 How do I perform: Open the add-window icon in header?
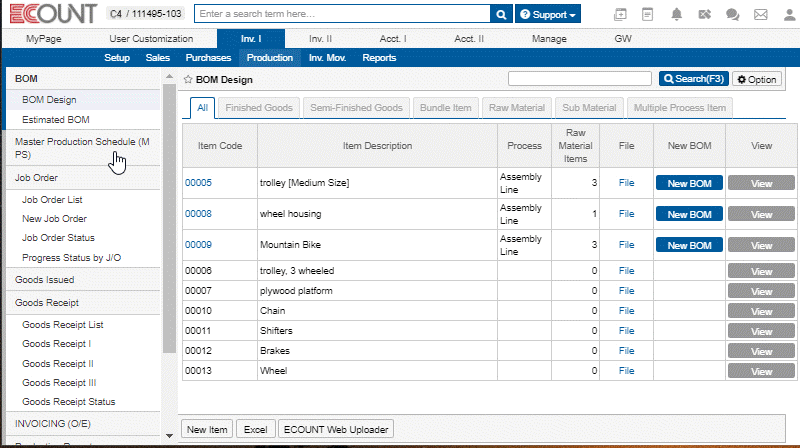(620, 14)
